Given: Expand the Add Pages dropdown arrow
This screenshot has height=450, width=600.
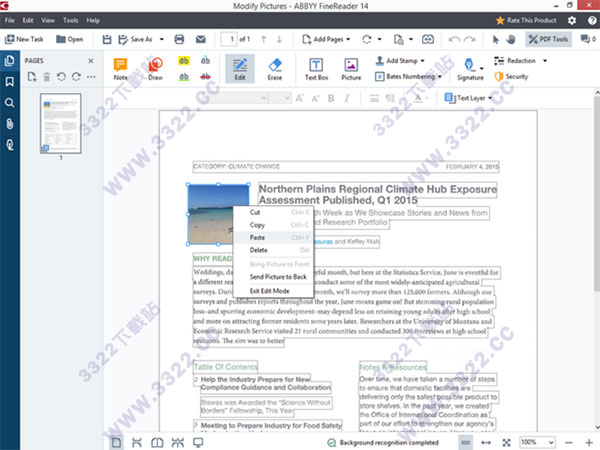Looking at the screenshot, I should pyautogui.click(x=348, y=39).
